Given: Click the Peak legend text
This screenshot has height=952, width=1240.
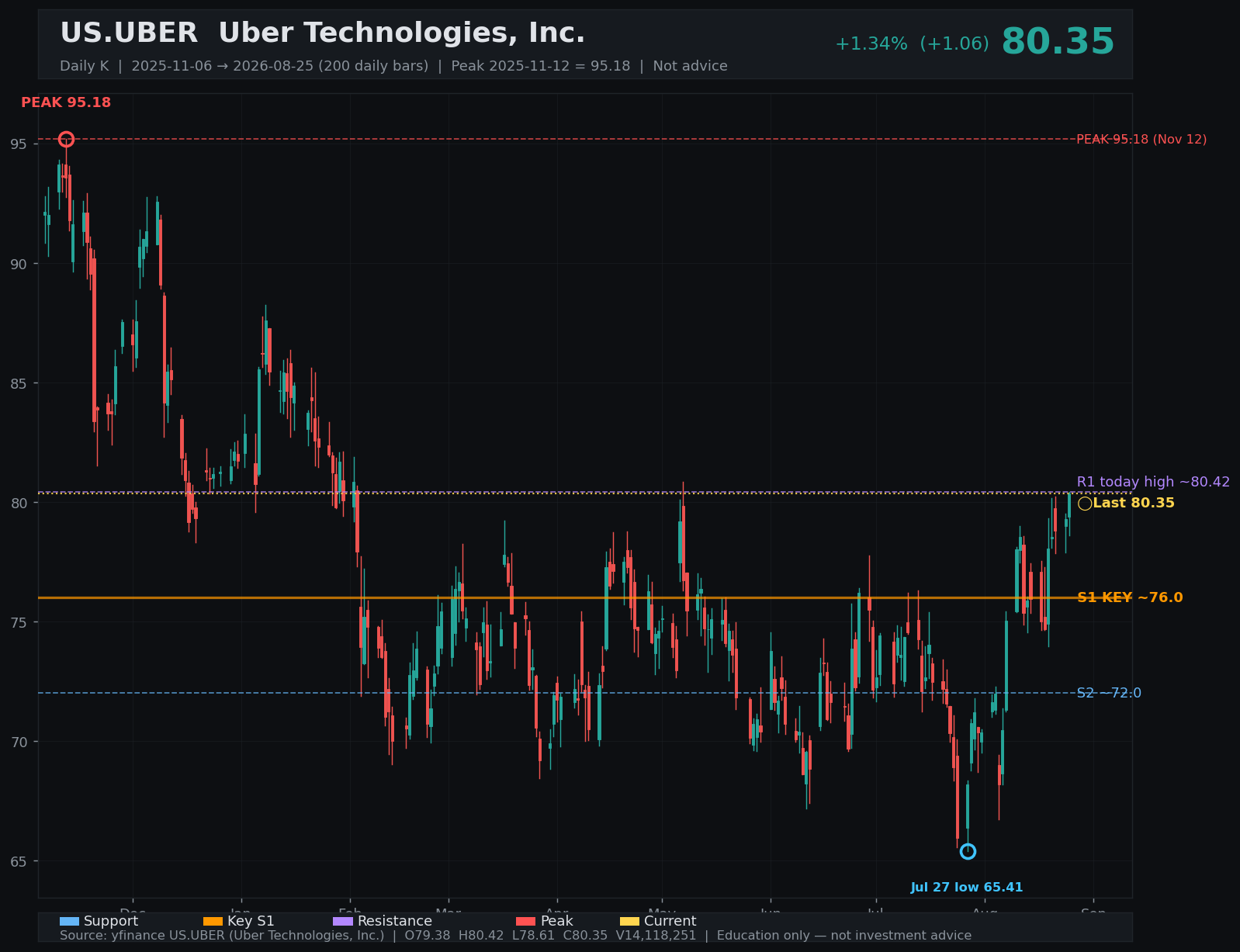Looking at the screenshot, I should (557, 922).
